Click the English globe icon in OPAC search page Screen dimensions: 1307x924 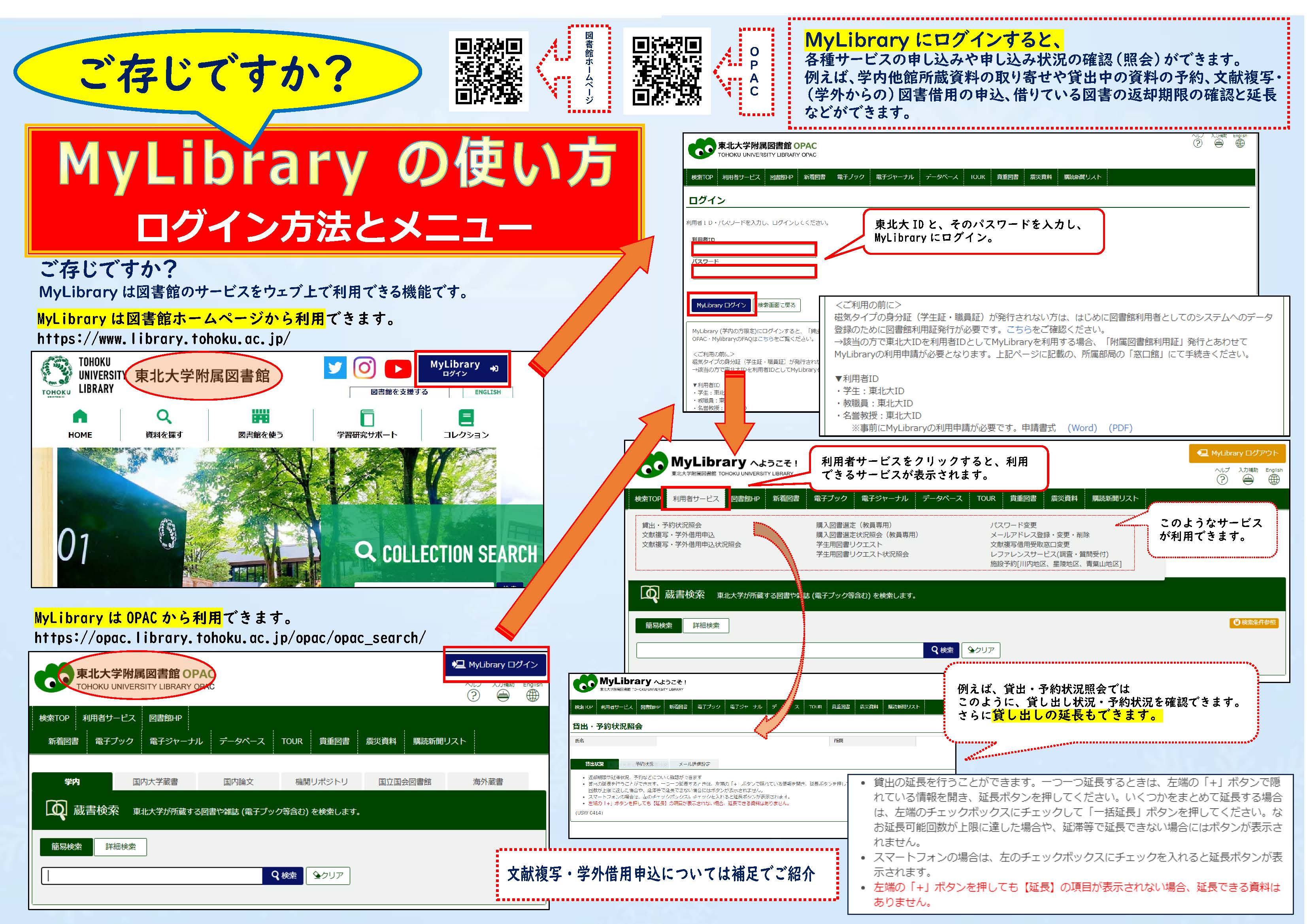point(533,695)
